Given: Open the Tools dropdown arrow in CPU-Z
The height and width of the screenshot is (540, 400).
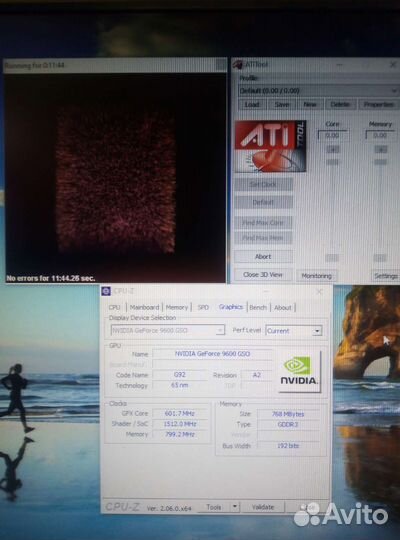Looking at the screenshot, I should [235, 507].
